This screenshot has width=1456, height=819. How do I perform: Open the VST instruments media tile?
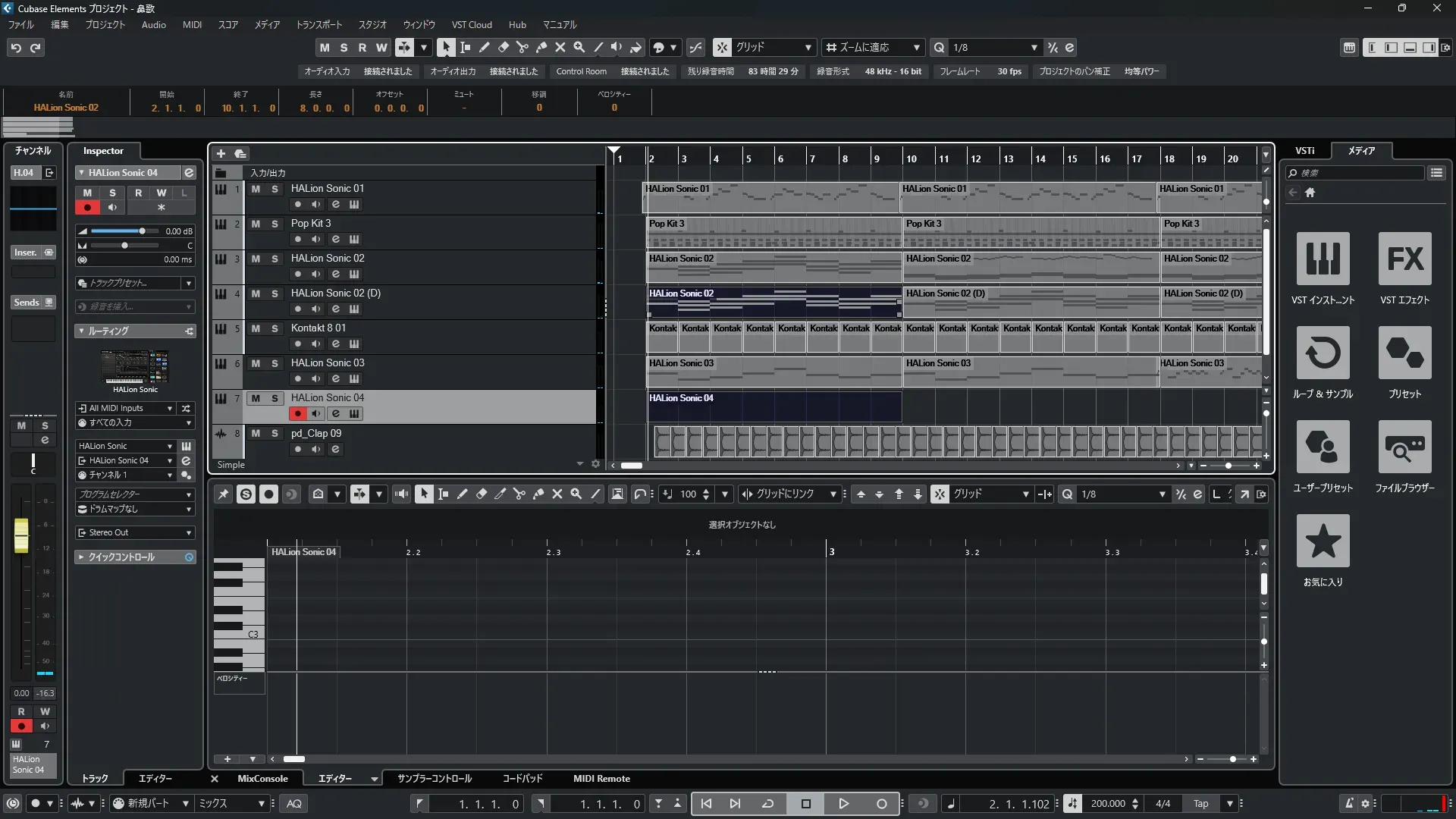1323,259
